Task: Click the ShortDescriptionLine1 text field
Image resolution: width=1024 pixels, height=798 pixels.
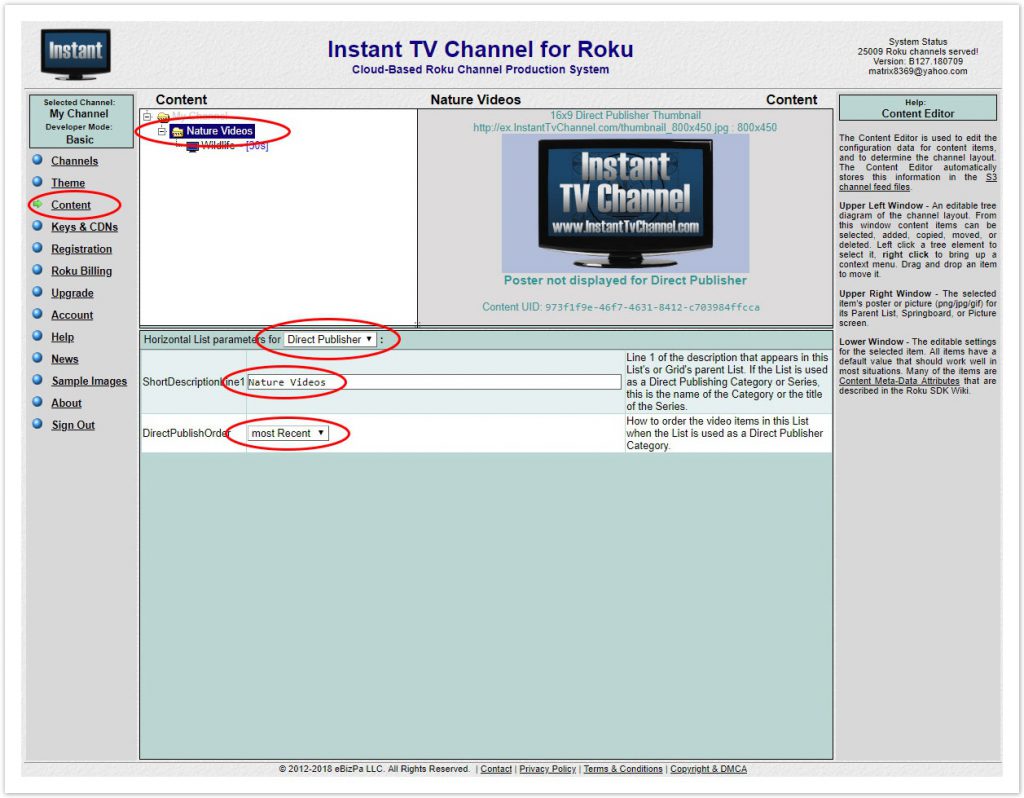Action: 434,382
